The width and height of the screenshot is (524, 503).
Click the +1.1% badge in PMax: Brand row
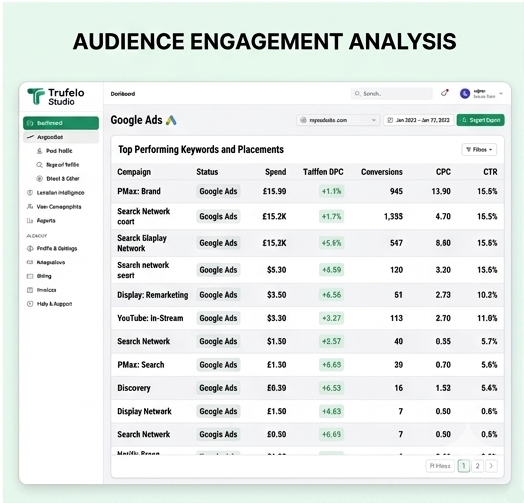[x=332, y=191]
